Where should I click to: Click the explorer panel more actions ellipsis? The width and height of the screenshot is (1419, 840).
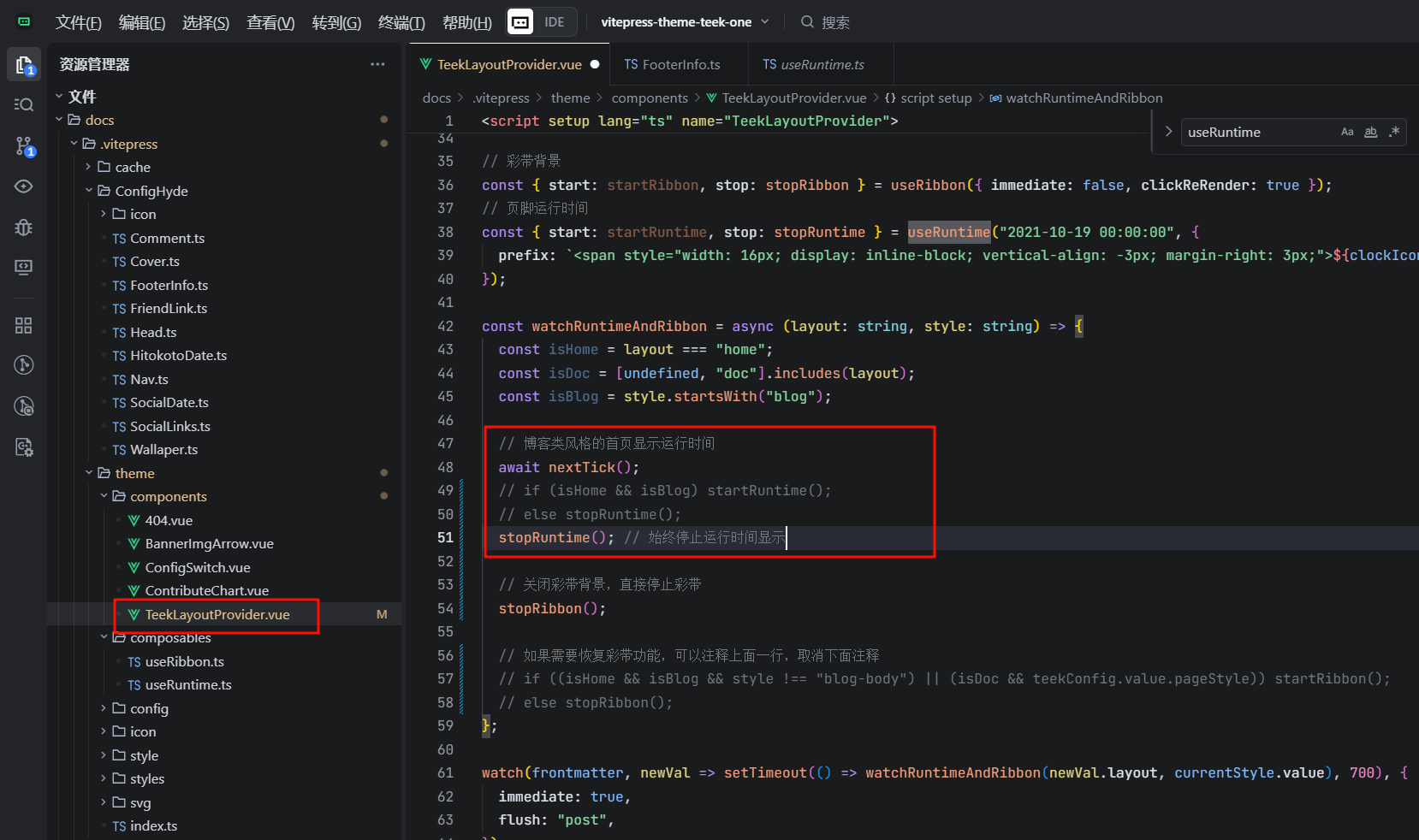pyautogui.click(x=377, y=64)
